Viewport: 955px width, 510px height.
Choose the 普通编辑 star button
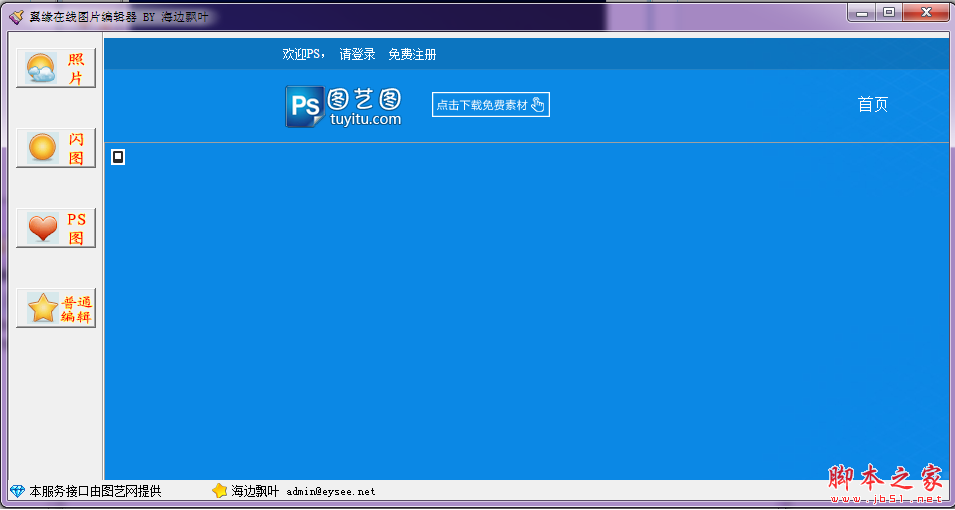[x=56, y=308]
